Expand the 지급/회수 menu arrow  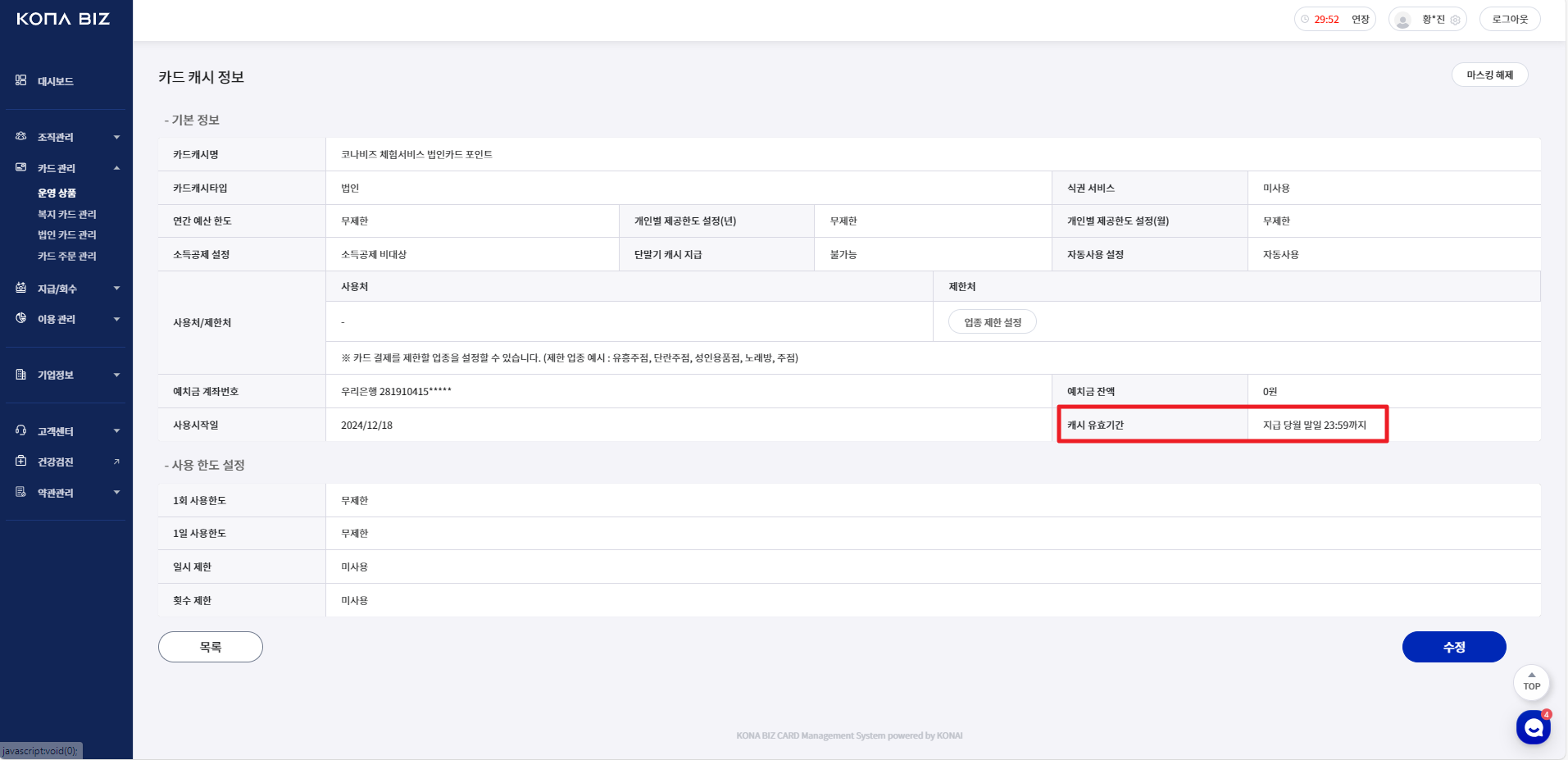tap(116, 289)
